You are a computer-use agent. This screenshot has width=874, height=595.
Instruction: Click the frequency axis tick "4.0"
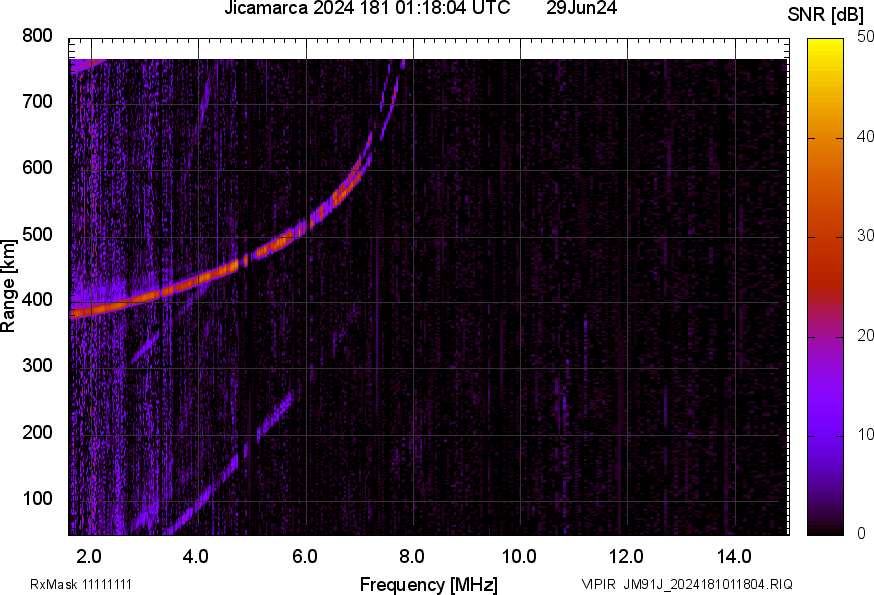(196, 556)
